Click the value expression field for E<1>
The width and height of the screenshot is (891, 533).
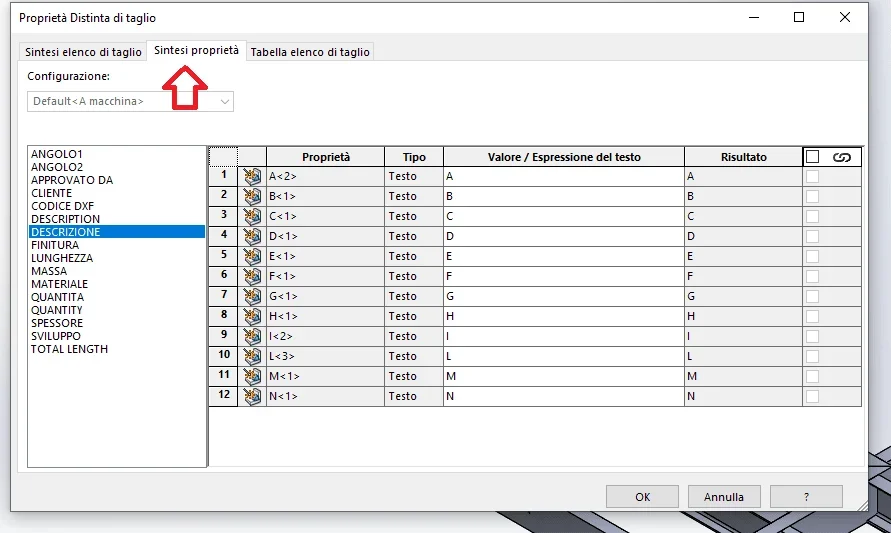point(563,256)
